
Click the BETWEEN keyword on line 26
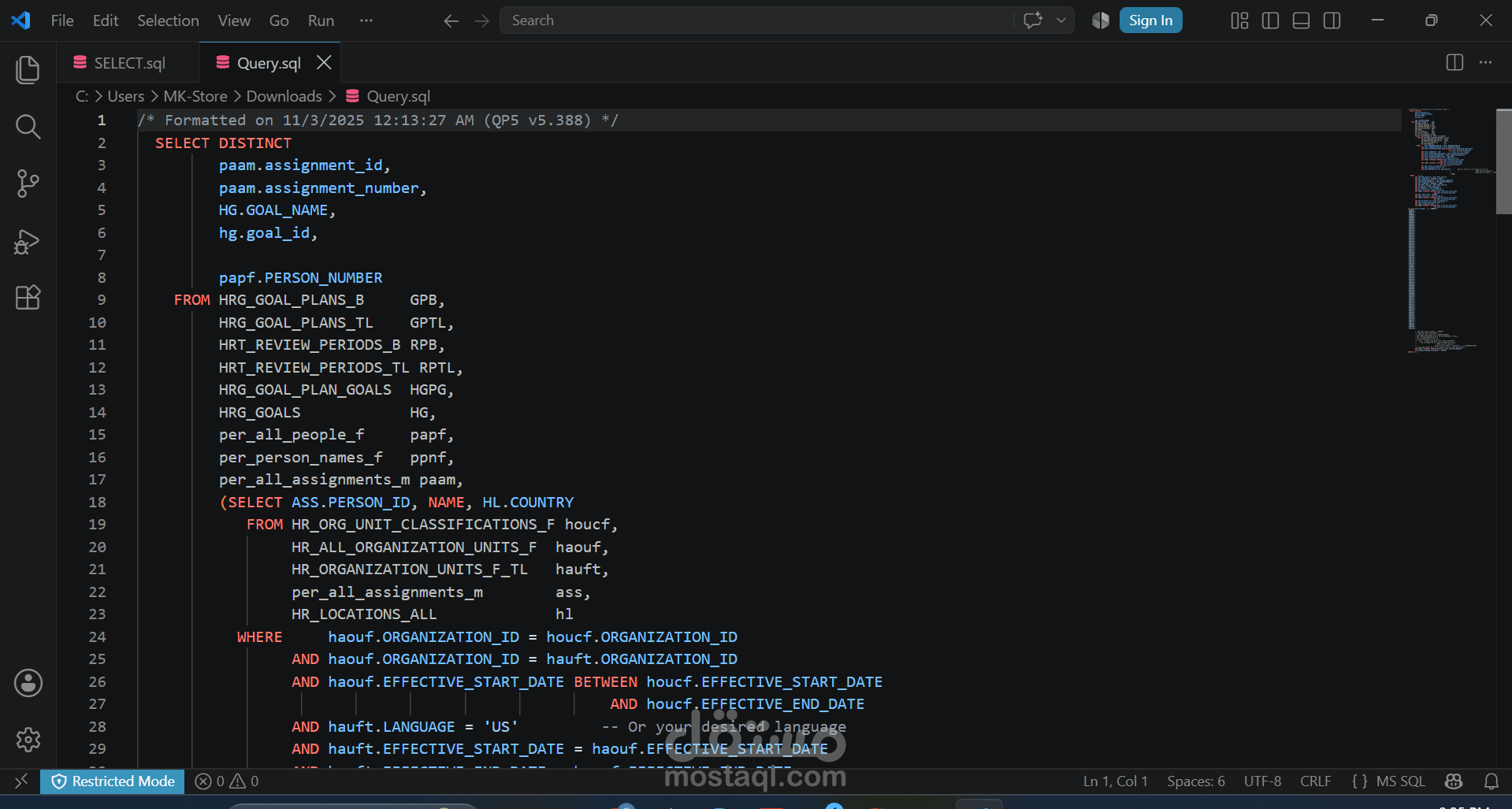tap(605, 681)
